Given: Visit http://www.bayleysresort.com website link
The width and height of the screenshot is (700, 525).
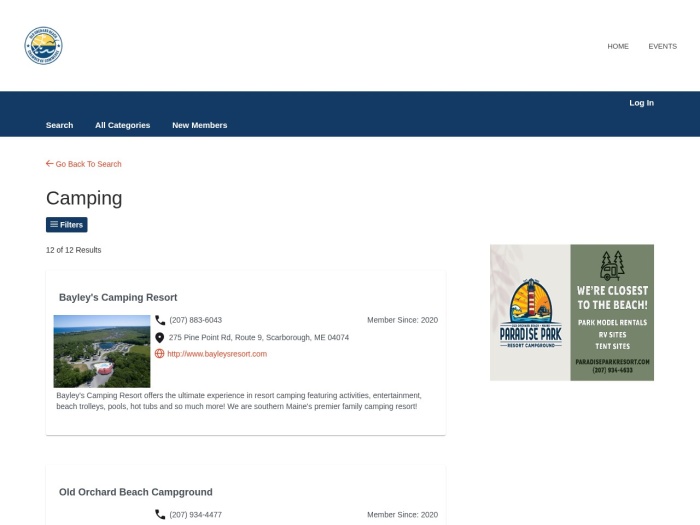Looking at the screenshot, I should coord(217,354).
